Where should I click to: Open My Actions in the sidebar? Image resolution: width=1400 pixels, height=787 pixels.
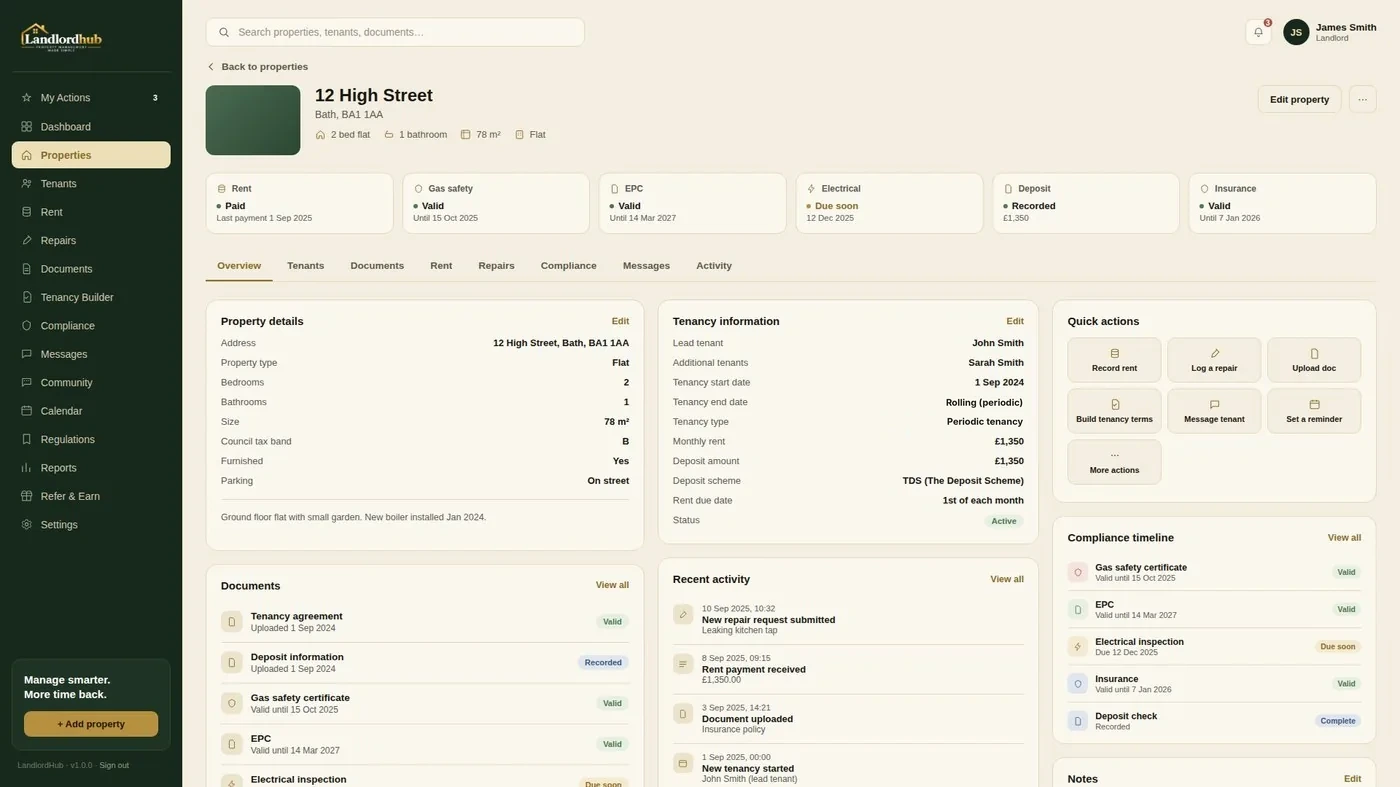[x=91, y=98]
